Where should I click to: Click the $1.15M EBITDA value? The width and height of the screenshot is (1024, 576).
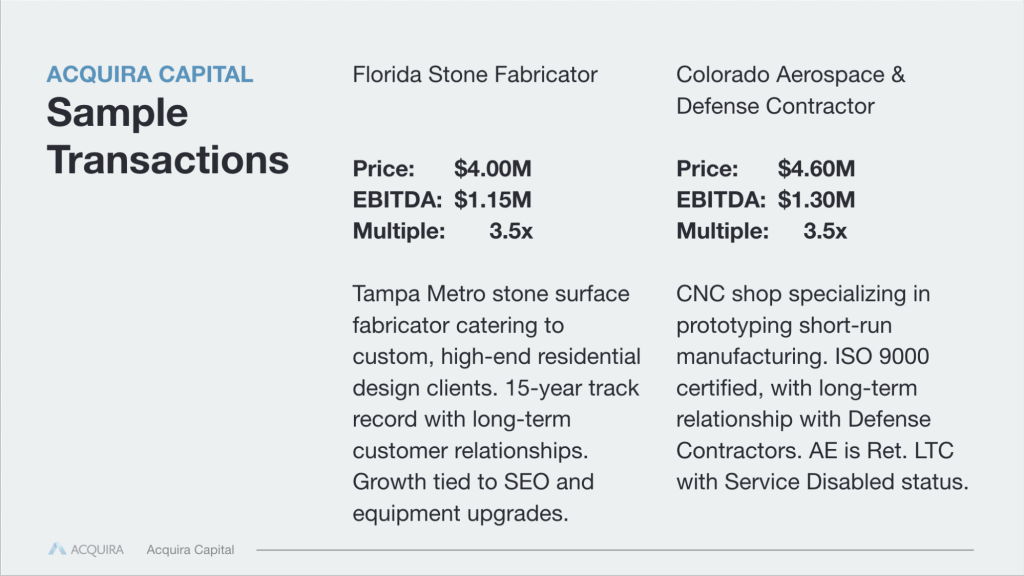click(x=492, y=200)
